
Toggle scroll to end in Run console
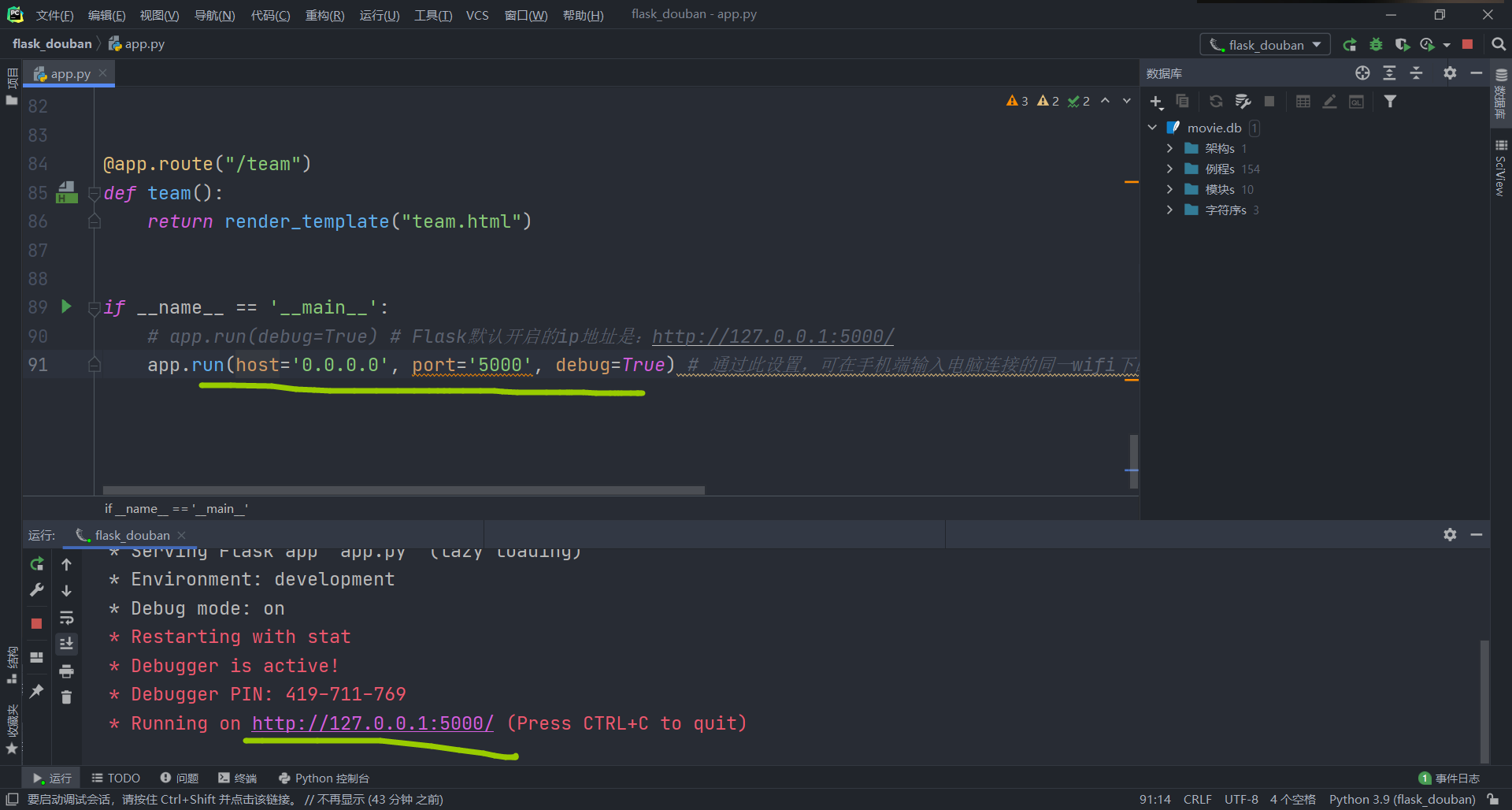click(x=66, y=644)
